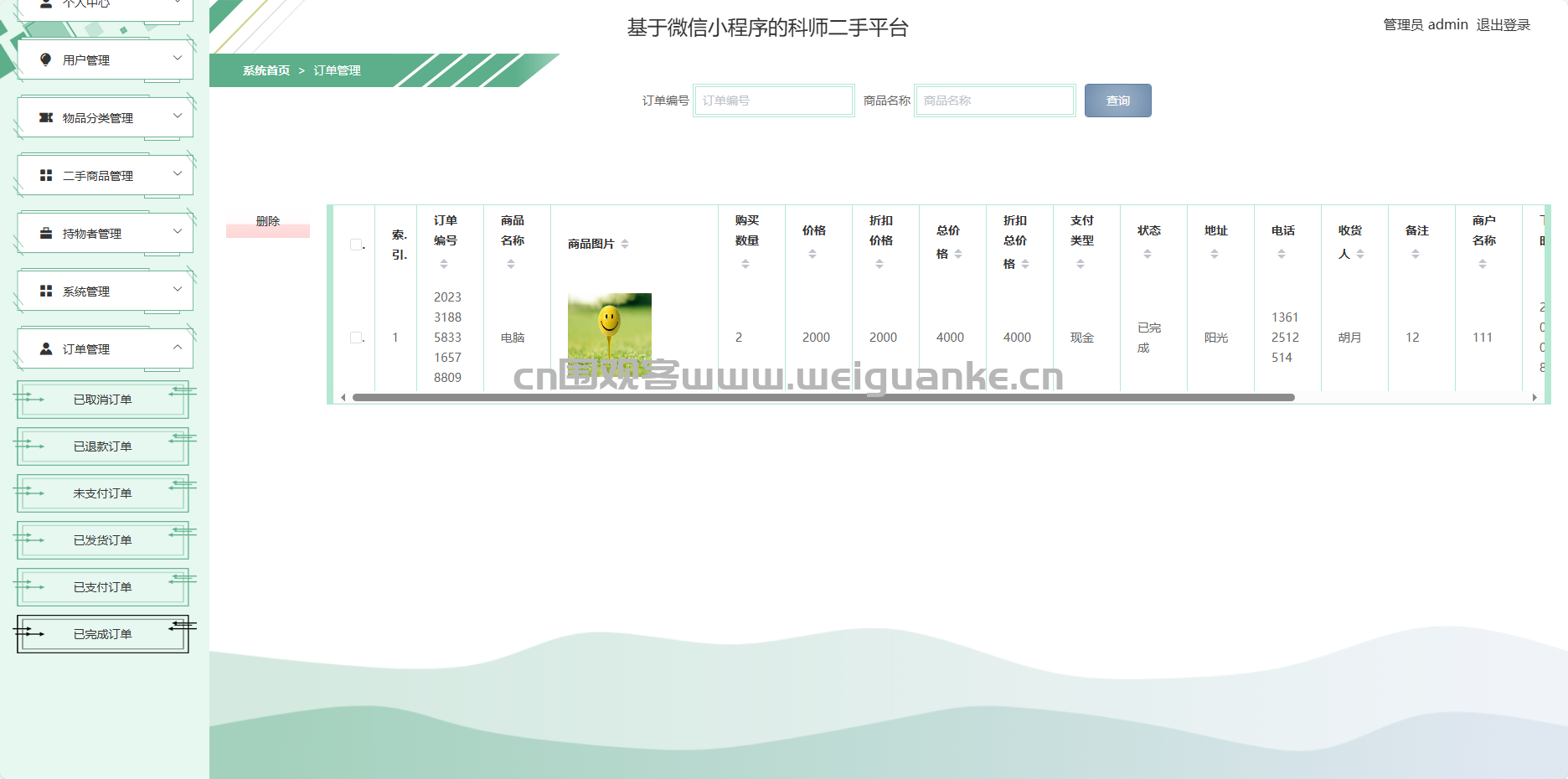
Task: Click the remark cell 12
Action: (1412, 338)
